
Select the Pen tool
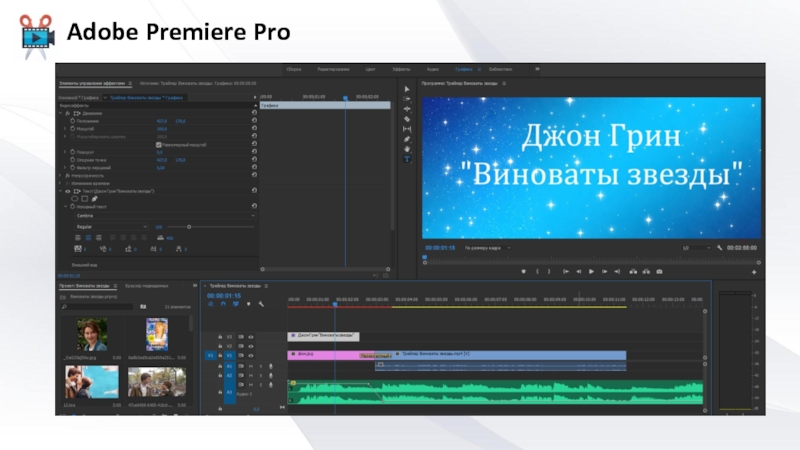[407, 139]
